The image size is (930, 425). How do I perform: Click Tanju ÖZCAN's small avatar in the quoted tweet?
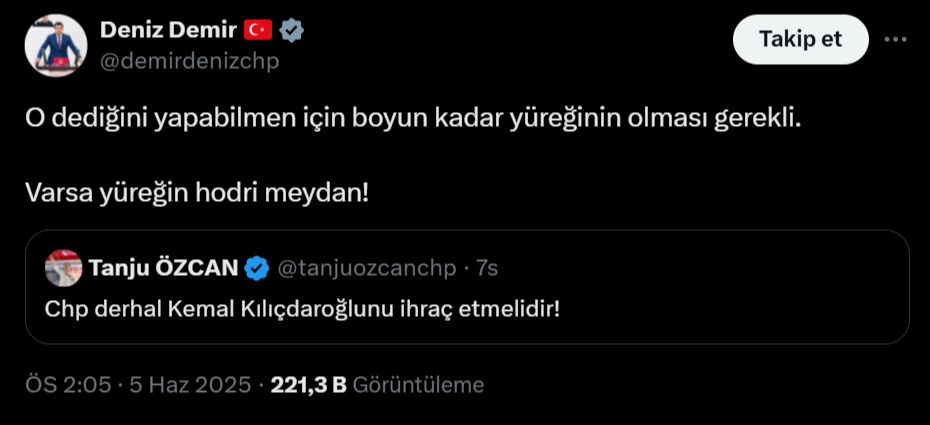coord(63,268)
